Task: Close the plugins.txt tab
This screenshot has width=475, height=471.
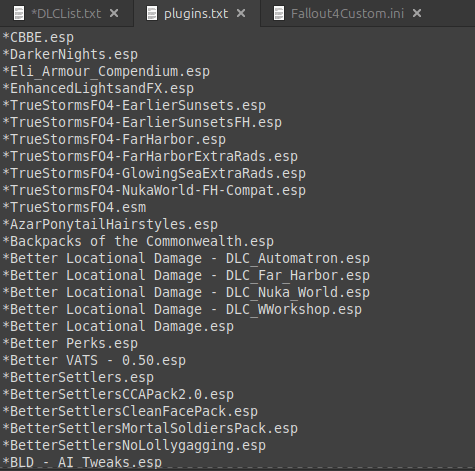Action: (241, 13)
